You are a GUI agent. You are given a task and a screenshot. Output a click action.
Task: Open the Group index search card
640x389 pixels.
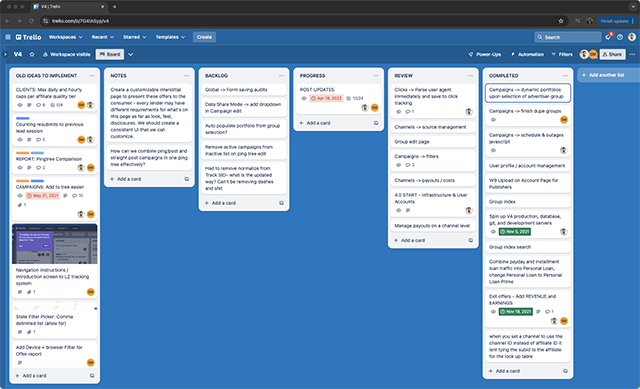pos(527,247)
